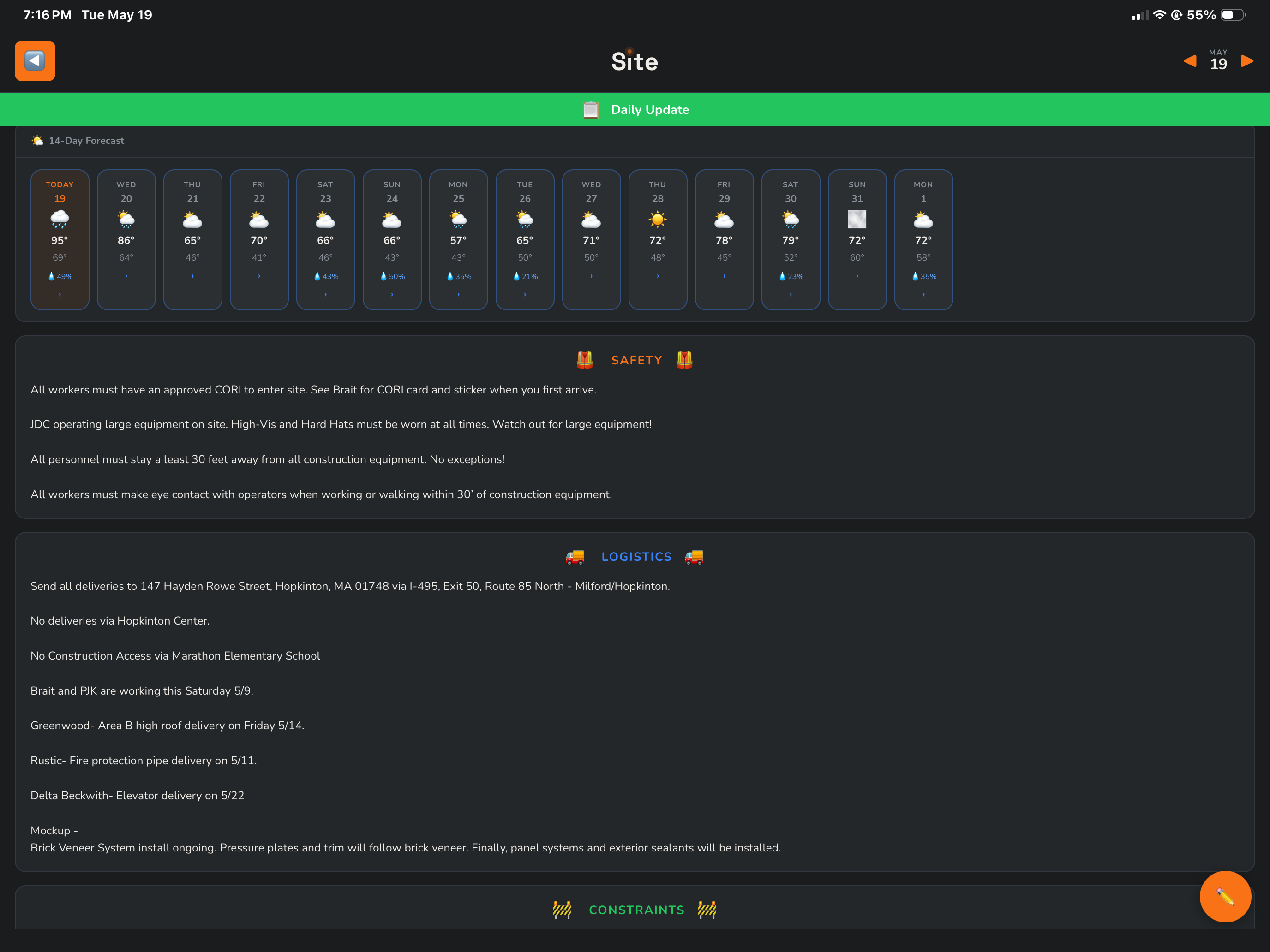
Task: Click the 7:16 PM clock
Action: tap(47, 15)
